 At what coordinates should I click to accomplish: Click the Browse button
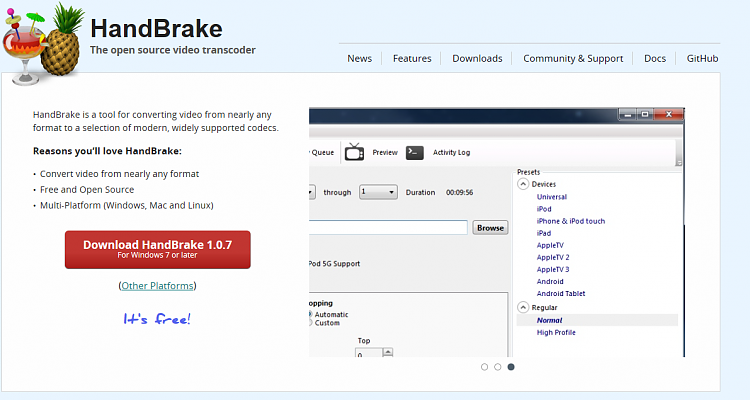(x=490, y=228)
